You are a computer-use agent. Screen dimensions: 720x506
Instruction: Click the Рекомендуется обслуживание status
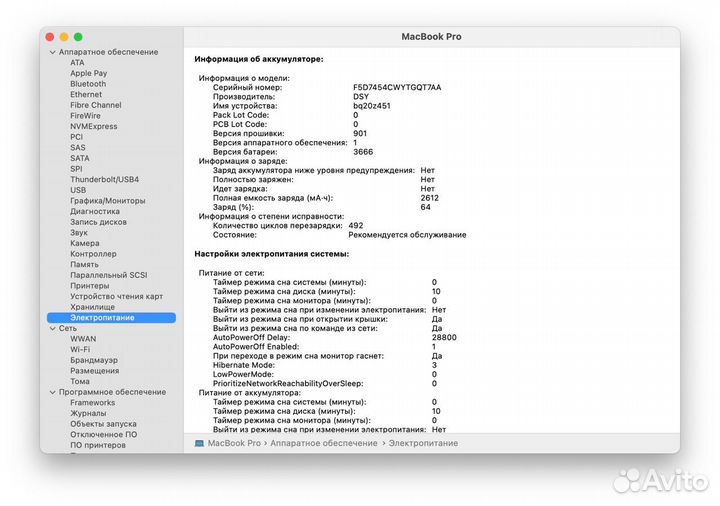pos(407,235)
